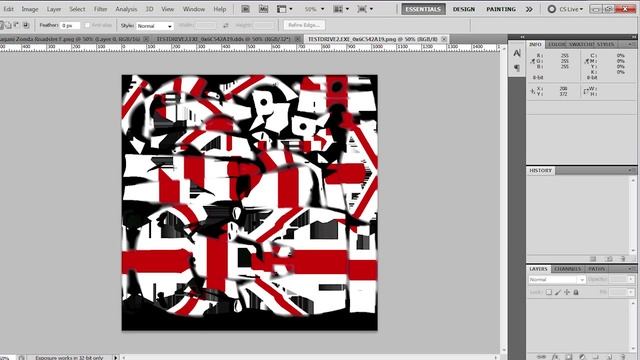Show more workspaces with double chevron
This screenshot has height=360, width=640.
[529, 9]
